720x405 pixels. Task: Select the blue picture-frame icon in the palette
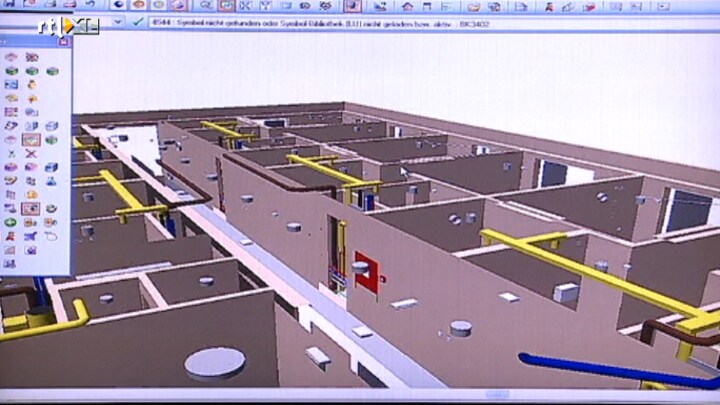tap(11, 84)
